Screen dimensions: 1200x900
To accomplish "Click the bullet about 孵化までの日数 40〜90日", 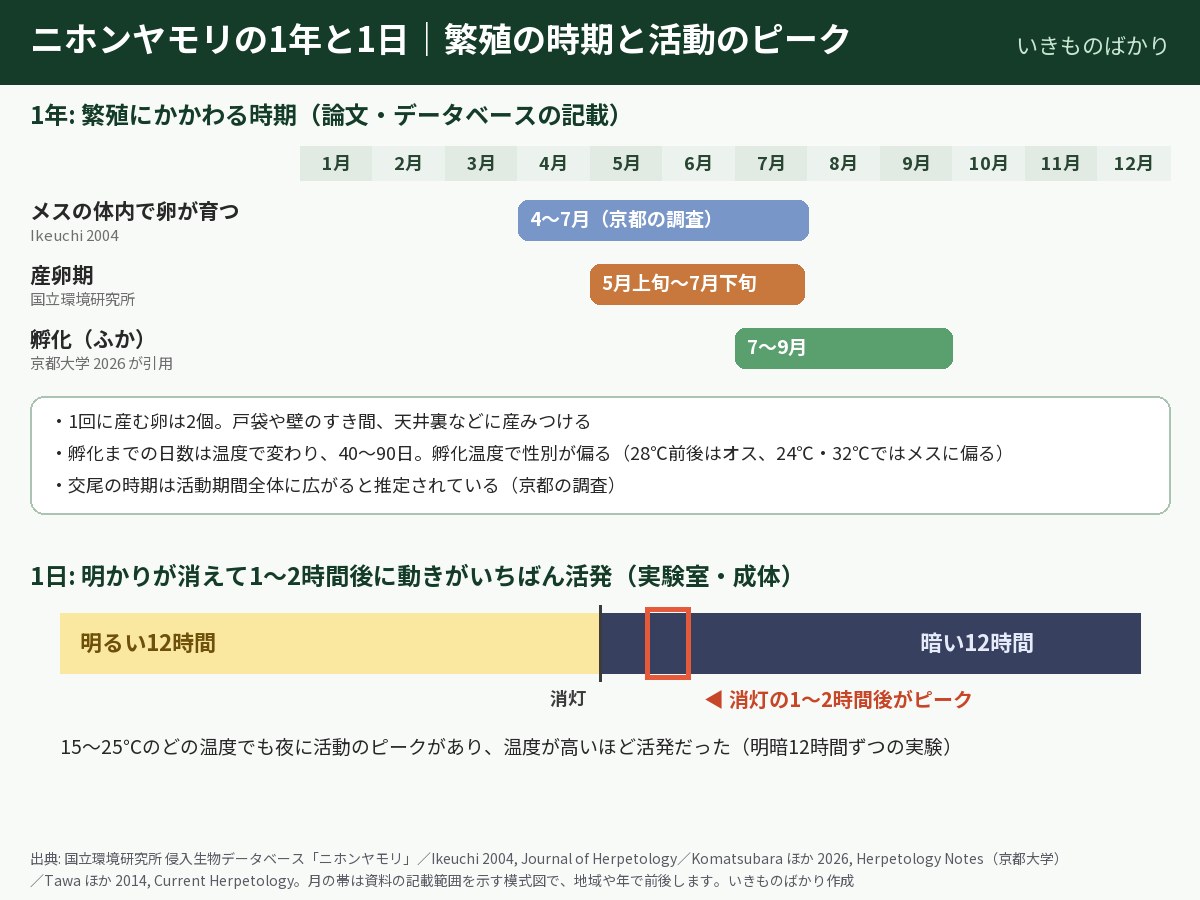I will pyautogui.click(x=528, y=453).
